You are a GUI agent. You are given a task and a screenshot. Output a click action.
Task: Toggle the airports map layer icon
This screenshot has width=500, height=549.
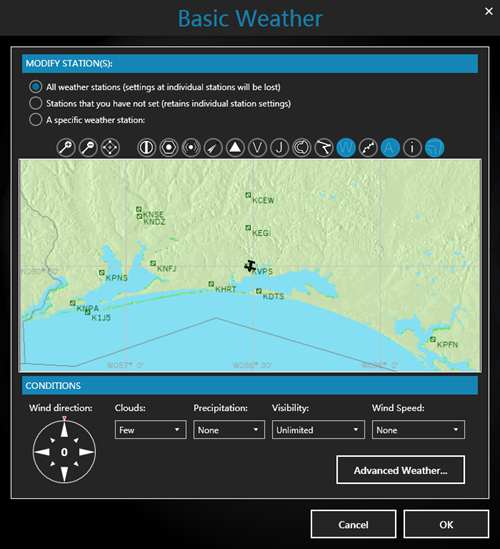click(146, 147)
